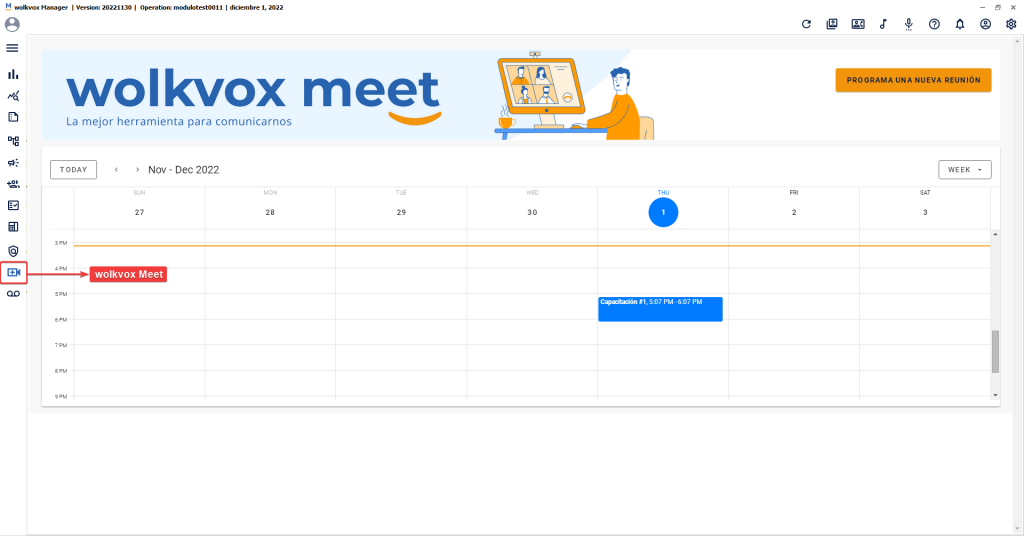Click the user avatar icon above the sidebar
This screenshot has height=536, width=1024.
click(12, 25)
